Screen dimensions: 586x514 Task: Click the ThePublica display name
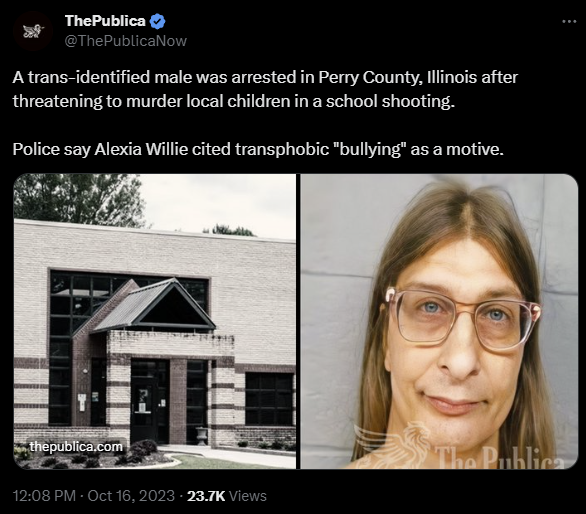(x=105, y=21)
